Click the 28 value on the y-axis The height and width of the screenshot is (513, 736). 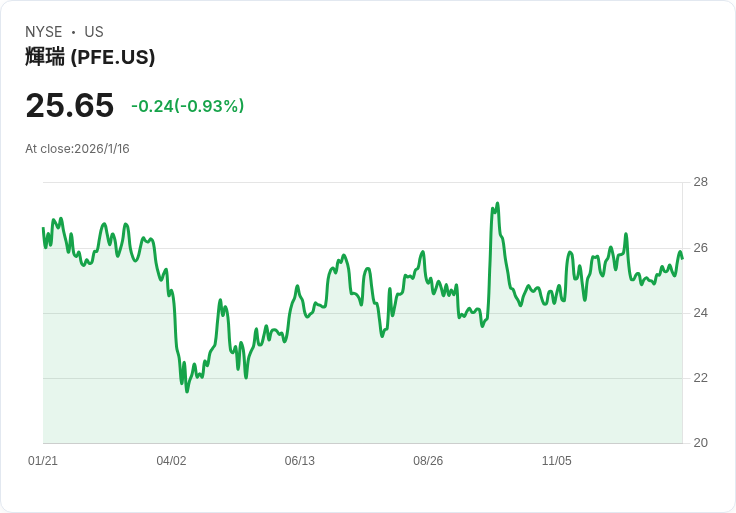[x=701, y=182]
